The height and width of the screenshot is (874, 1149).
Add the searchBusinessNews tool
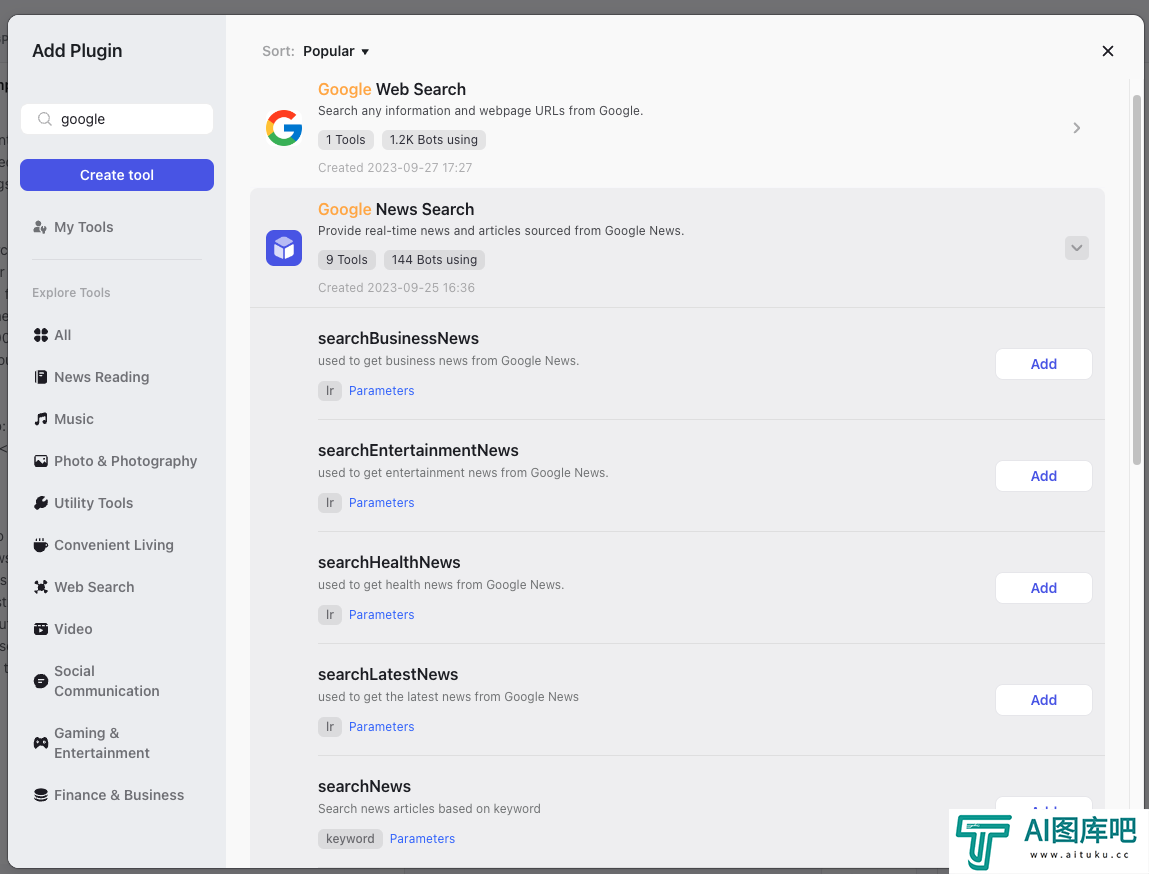[x=1043, y=364]
